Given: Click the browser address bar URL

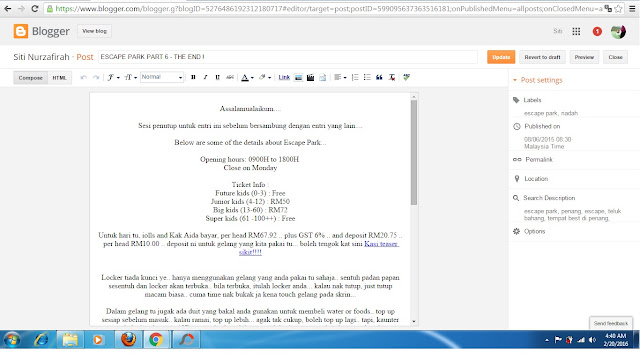Looking at the screenshot, I should click(329, 8).
